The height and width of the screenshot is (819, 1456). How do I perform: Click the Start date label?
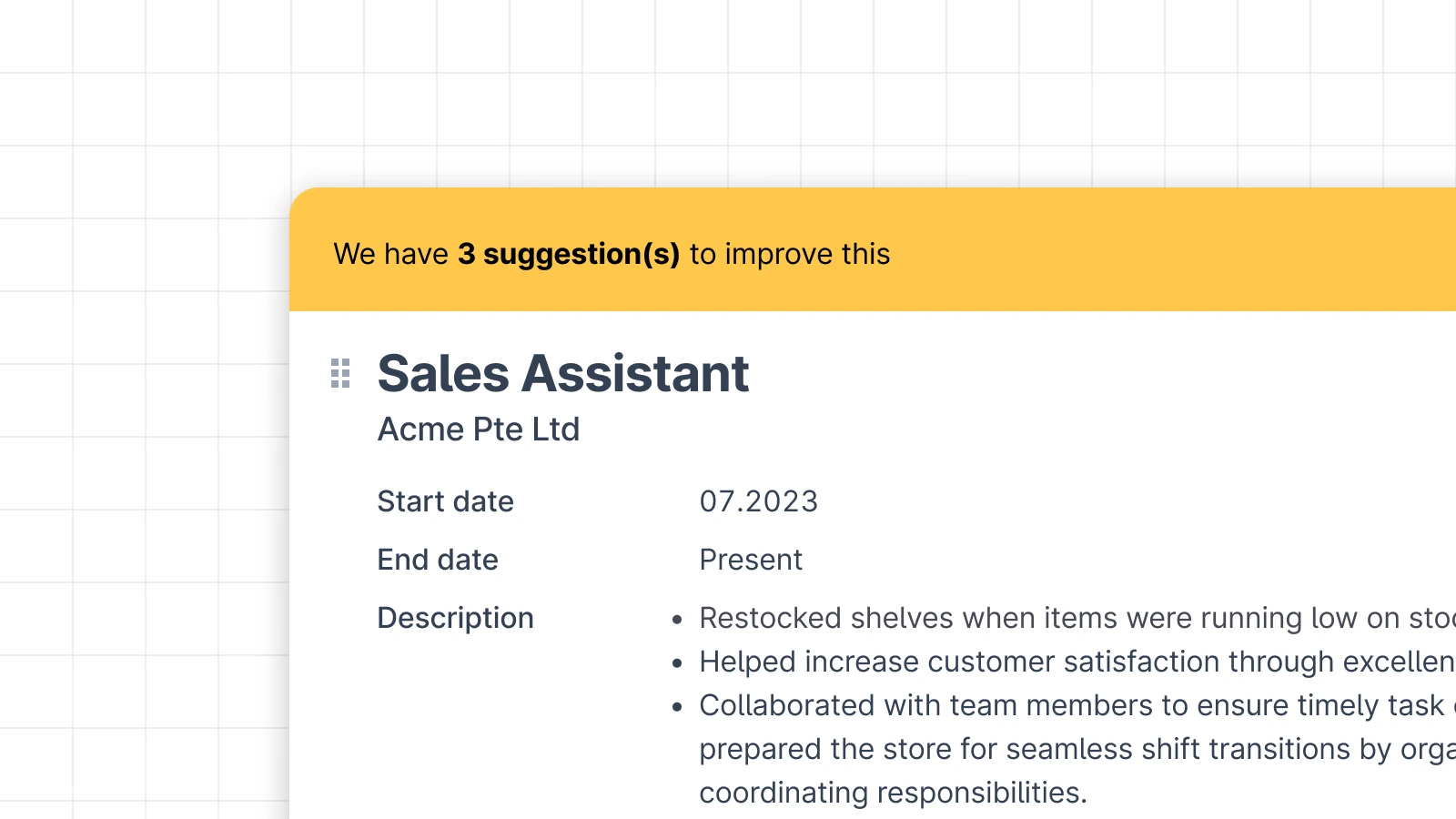click(x=446, y=501)
